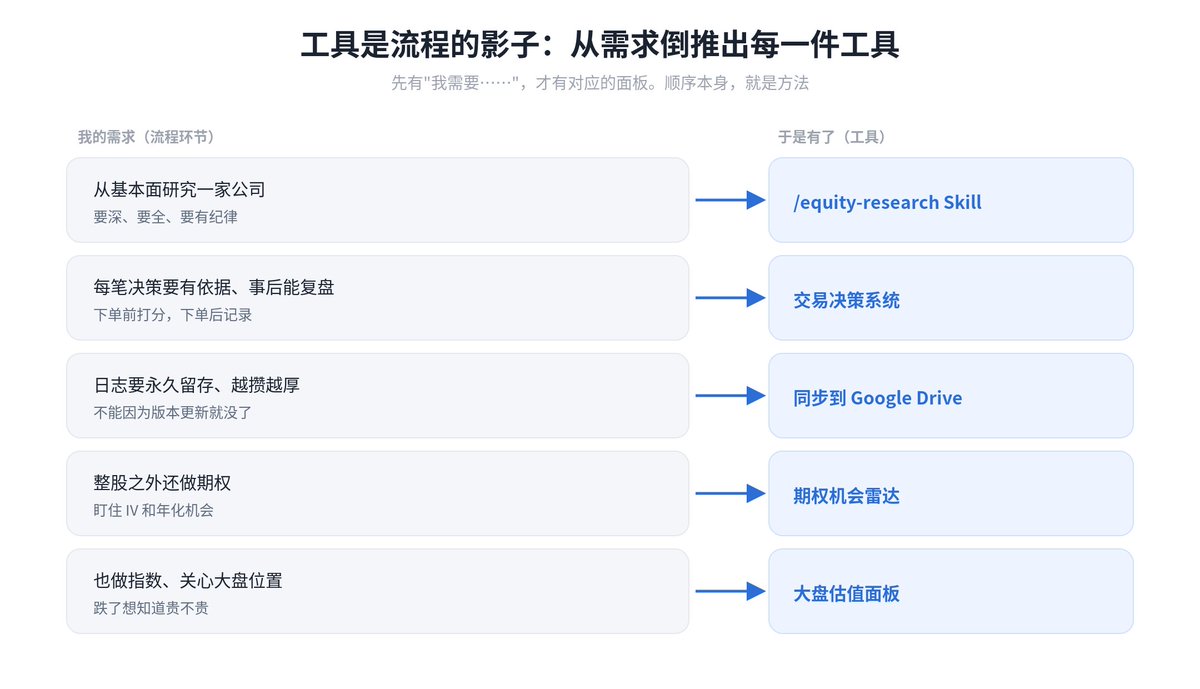Click the 我的需求（流程环节） column header
The height and width of the screenshot is (689, 1200).
pos(146,137)
